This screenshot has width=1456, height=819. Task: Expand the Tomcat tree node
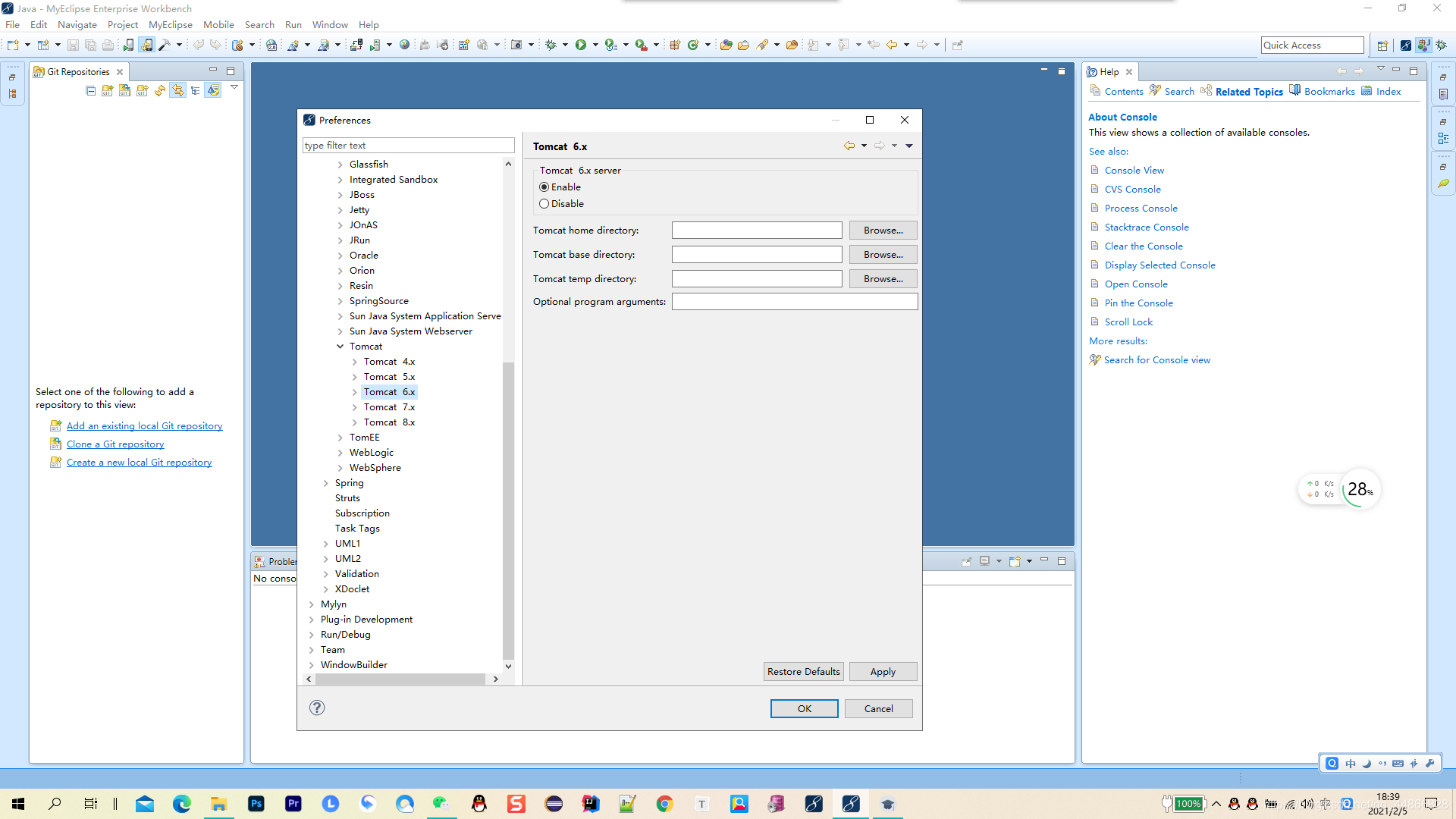[x=340, y=346]
